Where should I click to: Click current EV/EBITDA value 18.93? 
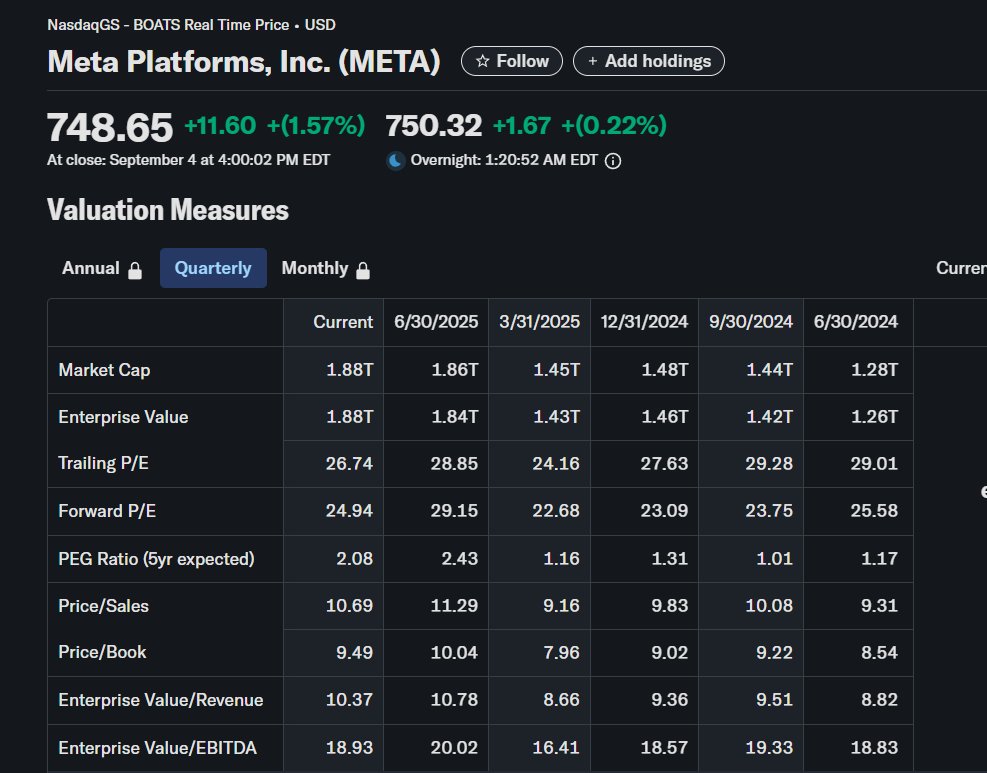pos(349,748)
